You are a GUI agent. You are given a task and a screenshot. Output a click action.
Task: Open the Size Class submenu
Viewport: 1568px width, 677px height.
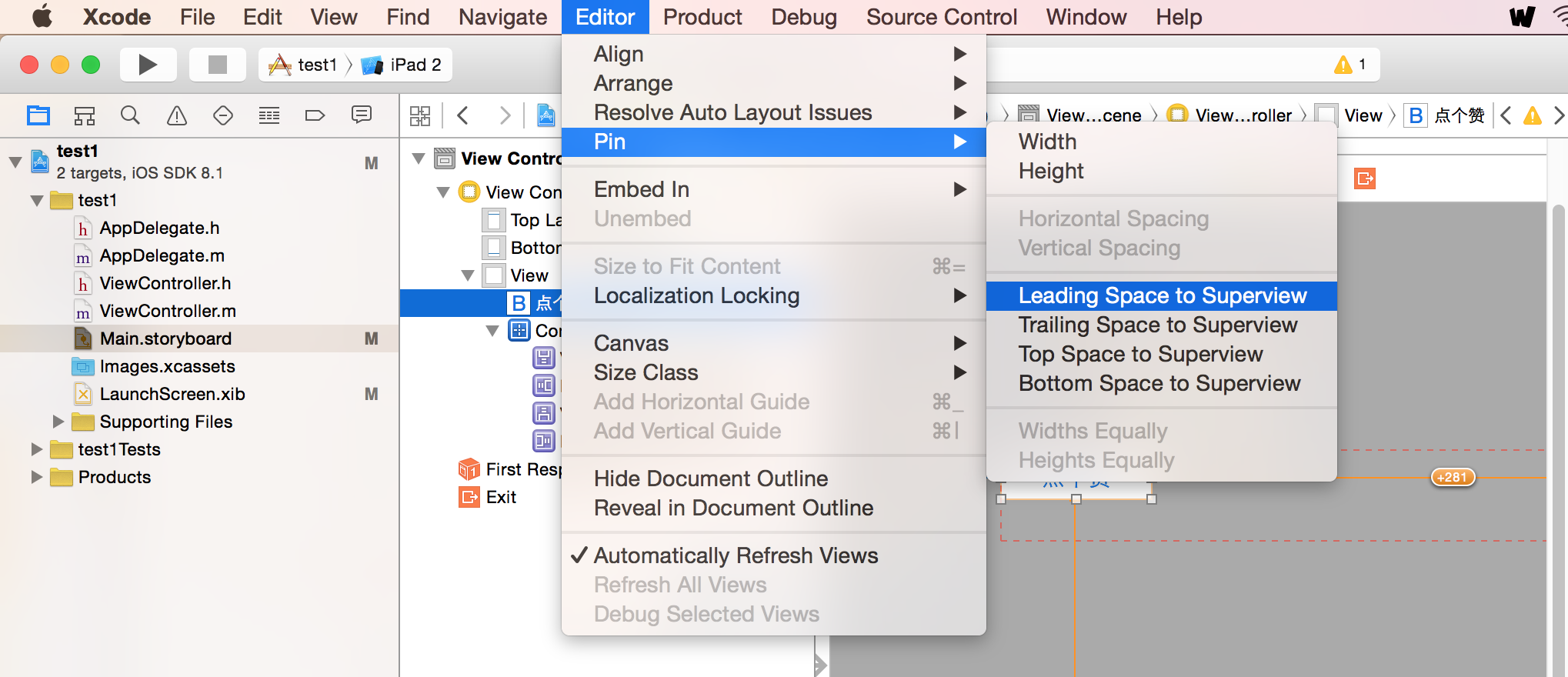[x=774, y=372]
